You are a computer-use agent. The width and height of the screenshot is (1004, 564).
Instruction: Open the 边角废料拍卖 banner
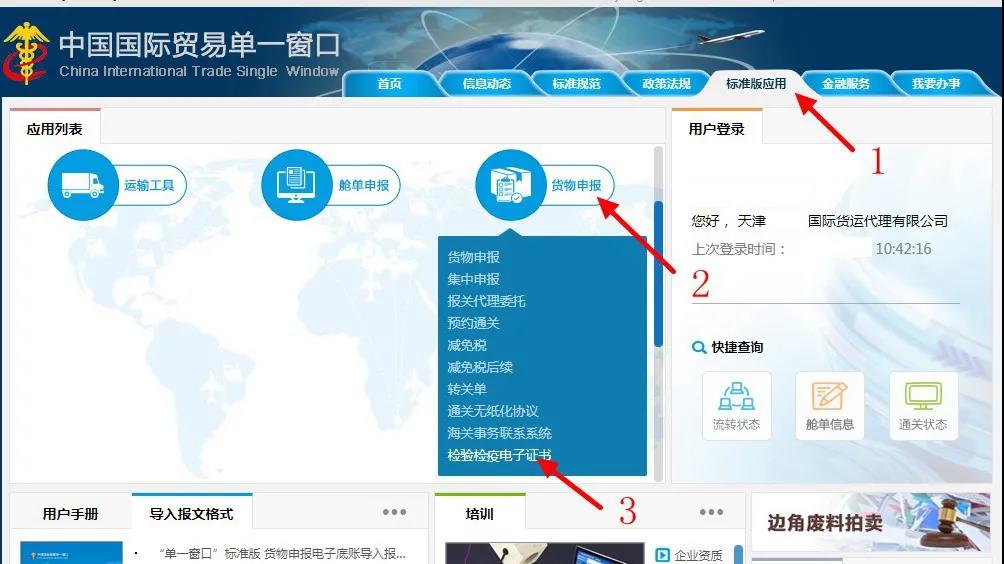coord(871,522)
